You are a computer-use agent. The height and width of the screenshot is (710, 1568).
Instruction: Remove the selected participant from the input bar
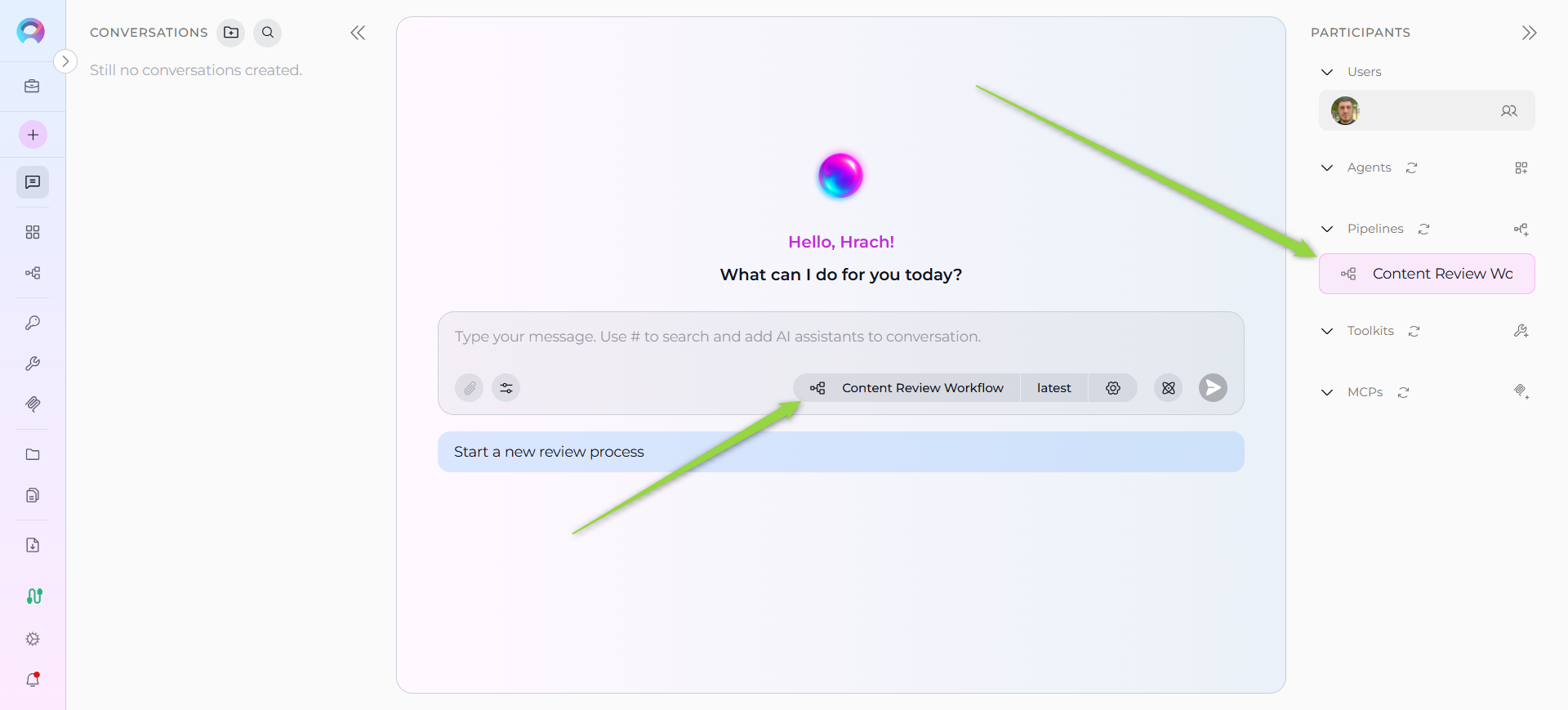tap(1168, 388)
